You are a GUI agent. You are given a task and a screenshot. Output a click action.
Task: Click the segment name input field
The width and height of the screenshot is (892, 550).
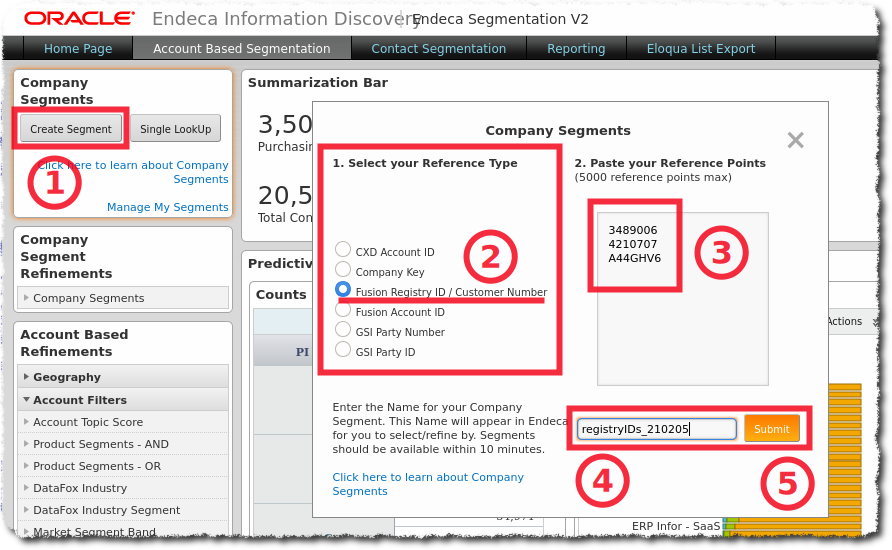tap(656, 429)
